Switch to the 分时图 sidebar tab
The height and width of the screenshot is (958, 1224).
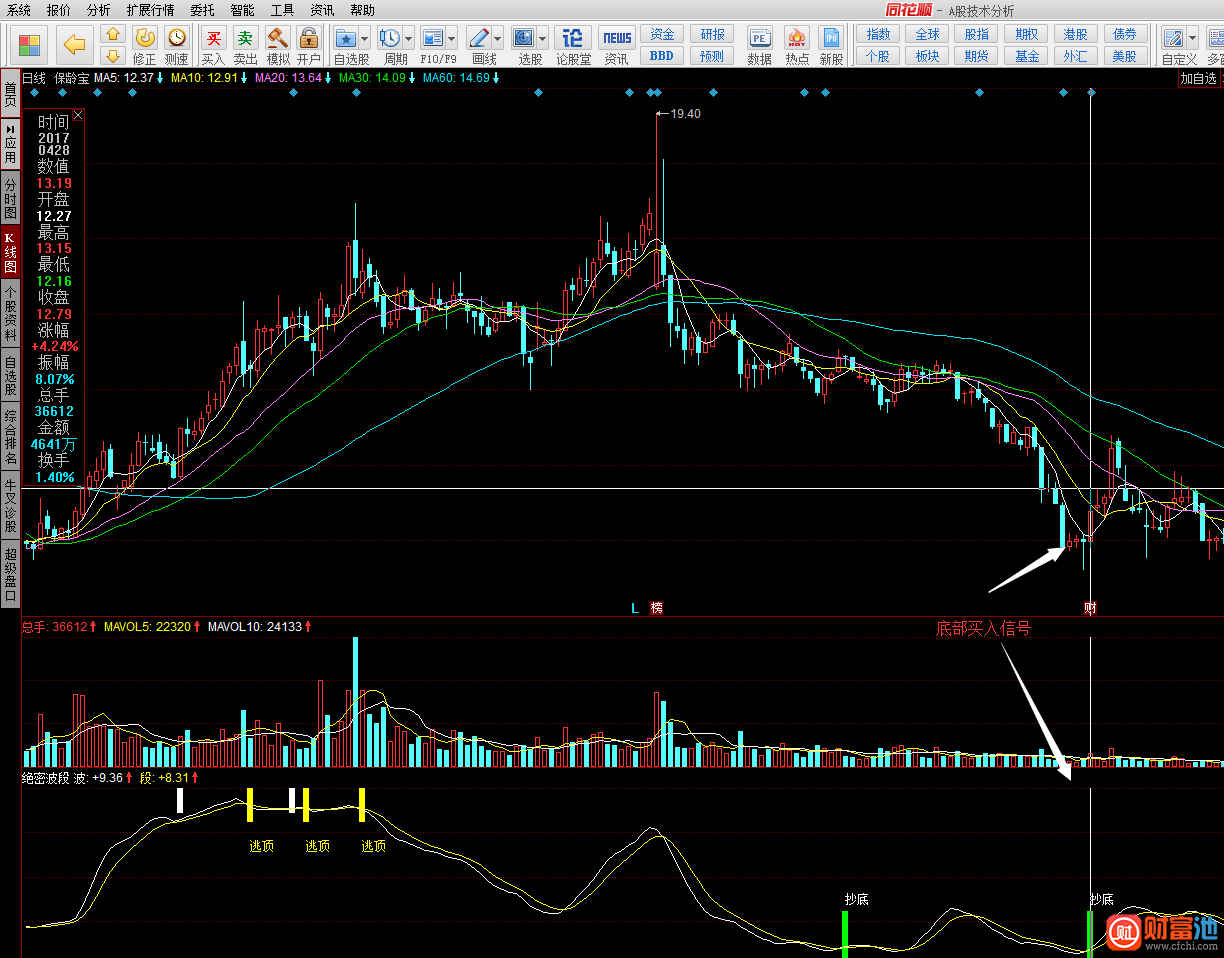point(10,198)
